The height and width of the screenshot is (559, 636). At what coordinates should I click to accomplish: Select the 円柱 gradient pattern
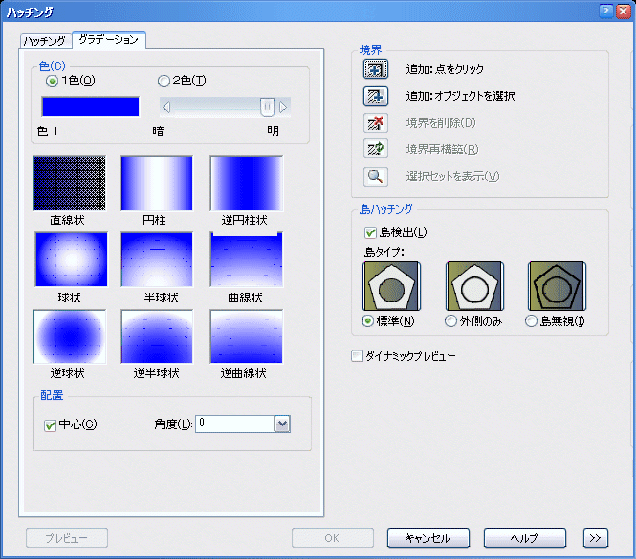pos(157,183)
